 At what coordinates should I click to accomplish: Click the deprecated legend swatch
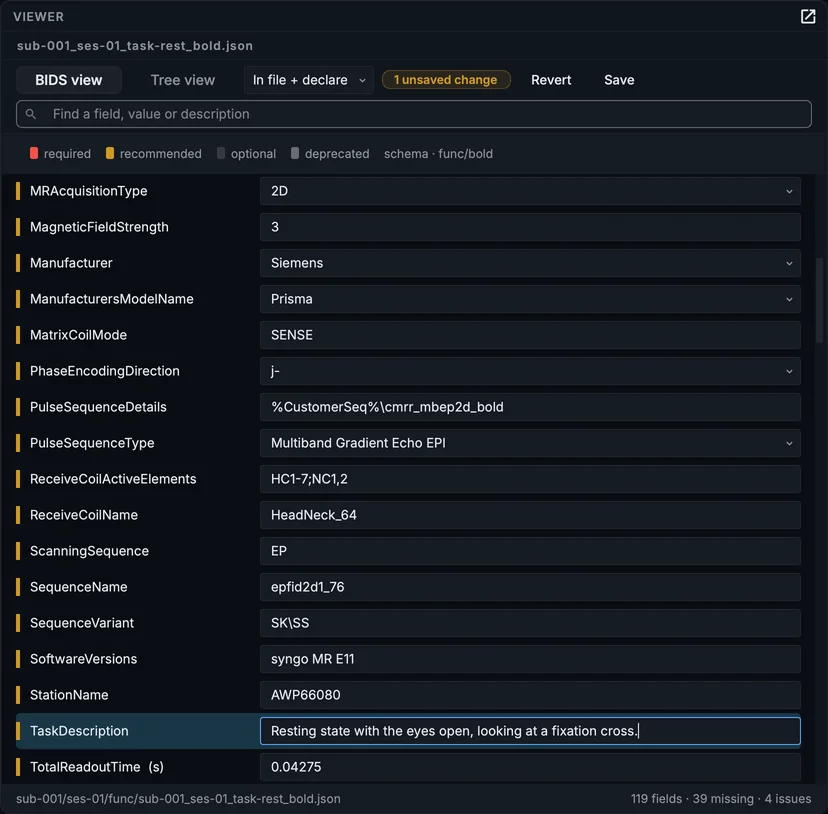(295, 154)
